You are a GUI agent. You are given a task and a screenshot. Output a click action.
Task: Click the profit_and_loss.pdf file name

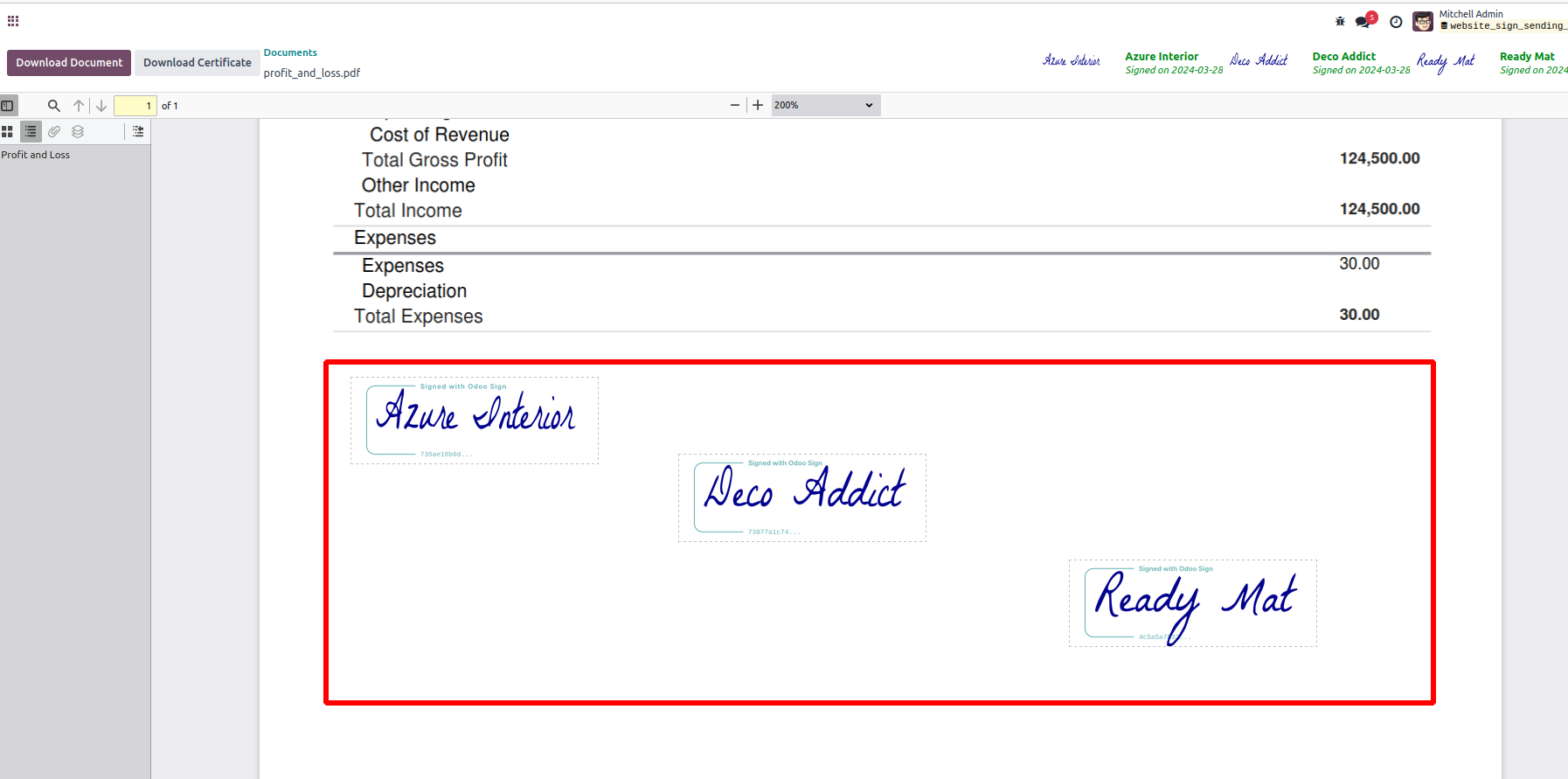(x=312, y=73)
